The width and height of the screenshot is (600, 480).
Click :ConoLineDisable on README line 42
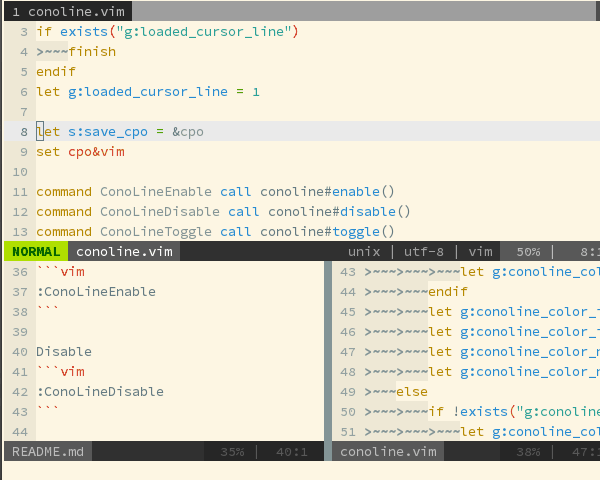100,392
